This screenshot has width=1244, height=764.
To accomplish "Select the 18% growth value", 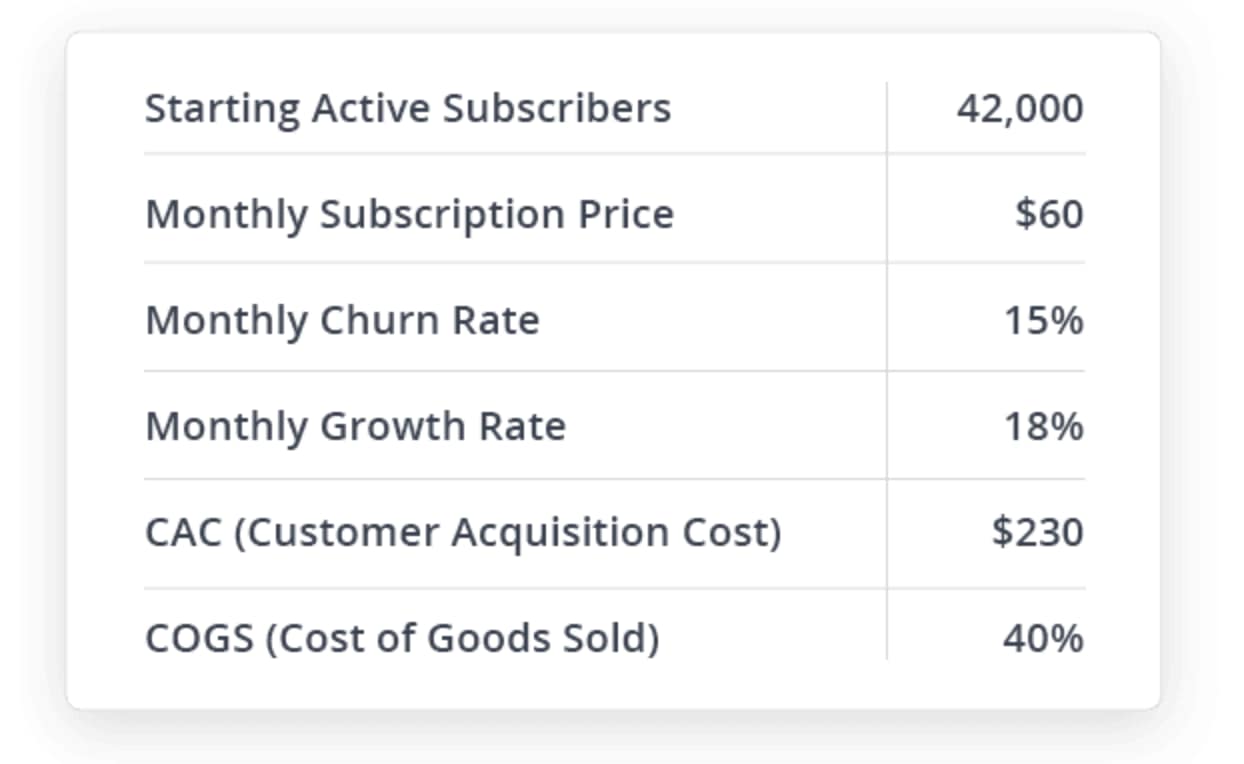I will click(1043, 427).
